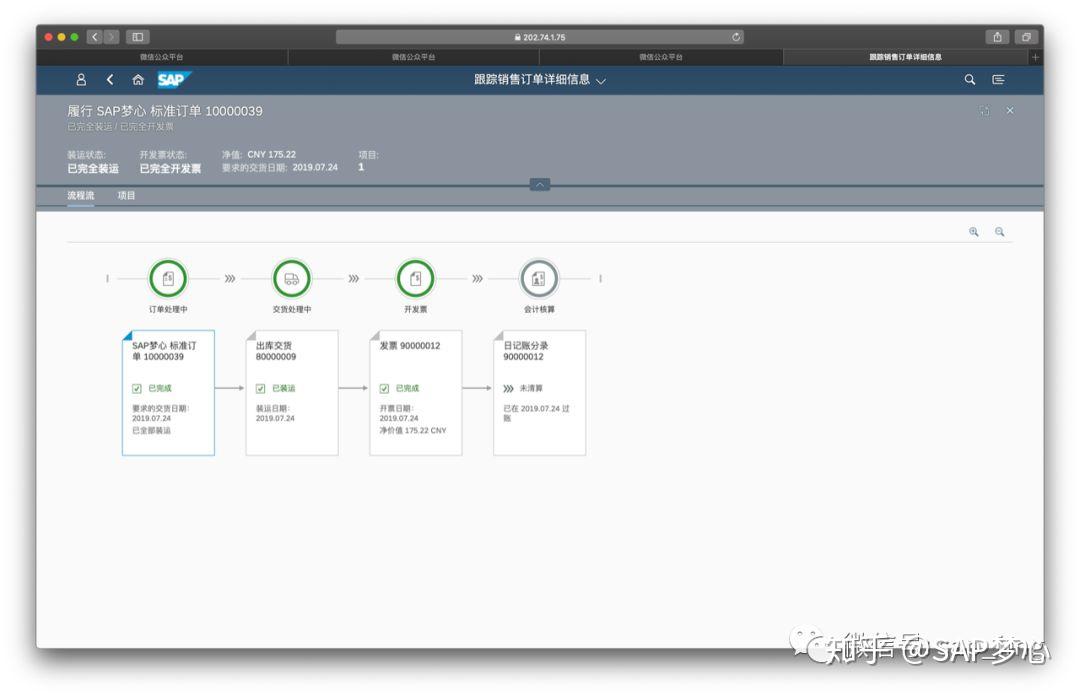
Task: Go forward in Safari history
Action: click(111, 37)
